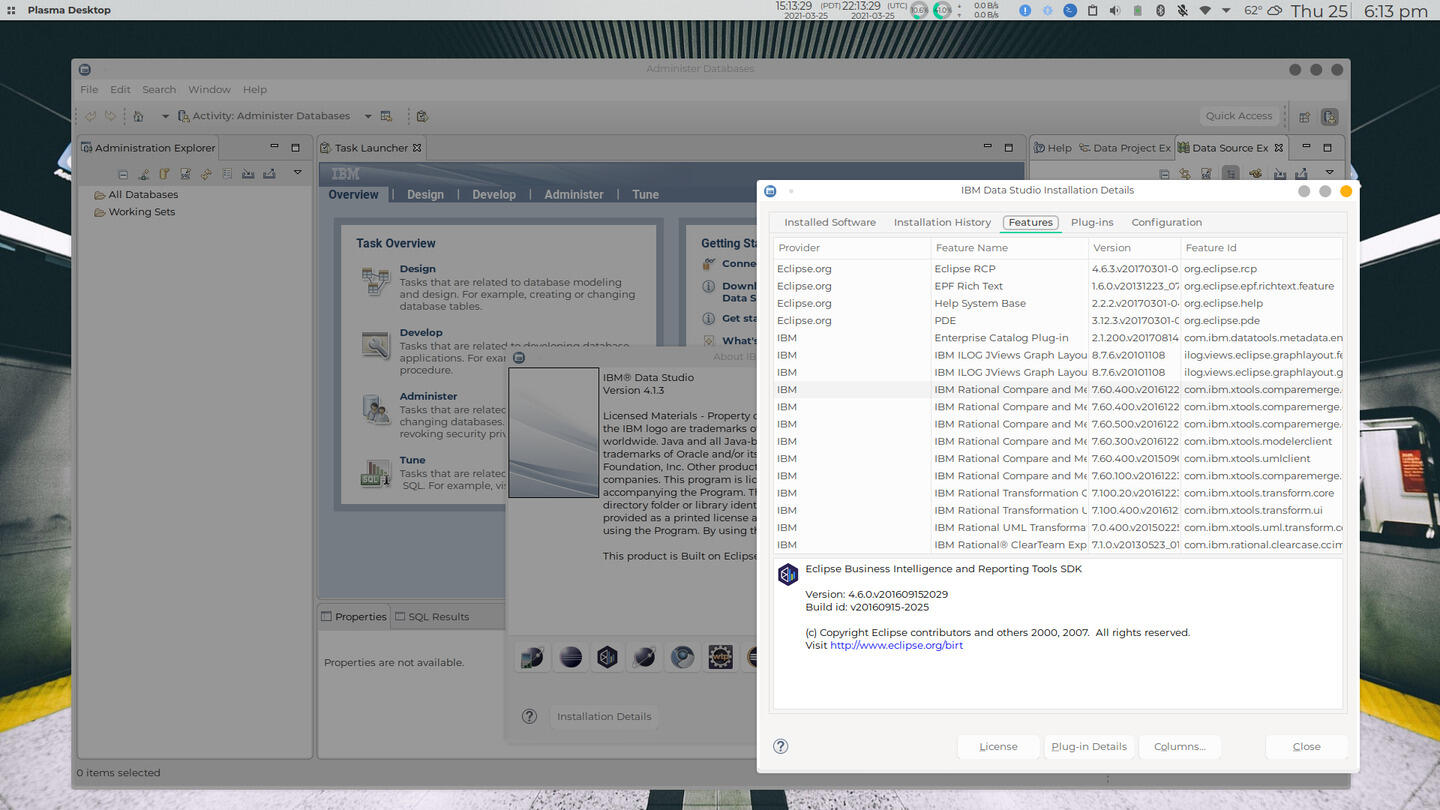This screenshot has width=1440, height=810.
Task: Open the Help view tab
Action: (1052, 148)
